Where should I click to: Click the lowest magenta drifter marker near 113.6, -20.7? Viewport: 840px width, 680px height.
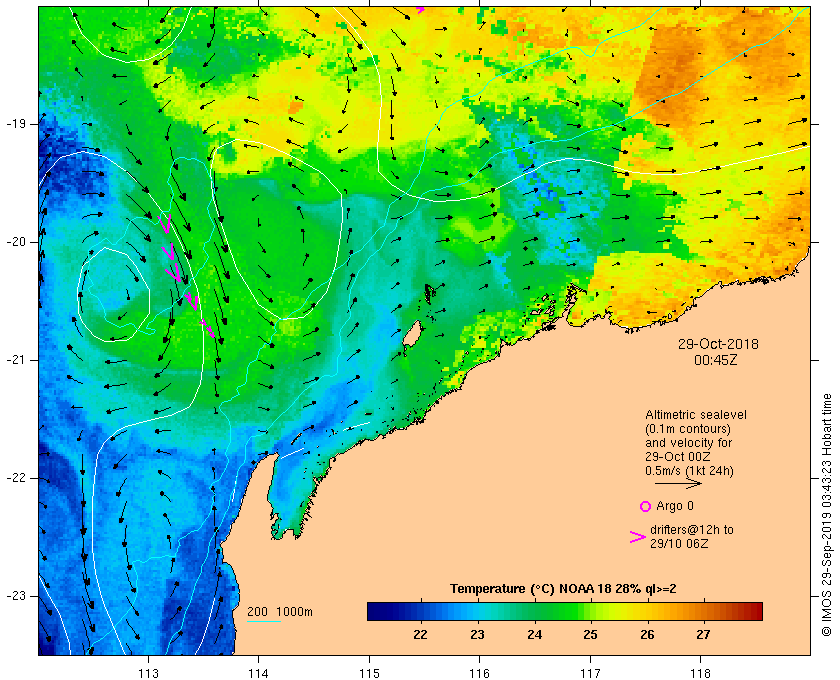(x=208, y=328)
